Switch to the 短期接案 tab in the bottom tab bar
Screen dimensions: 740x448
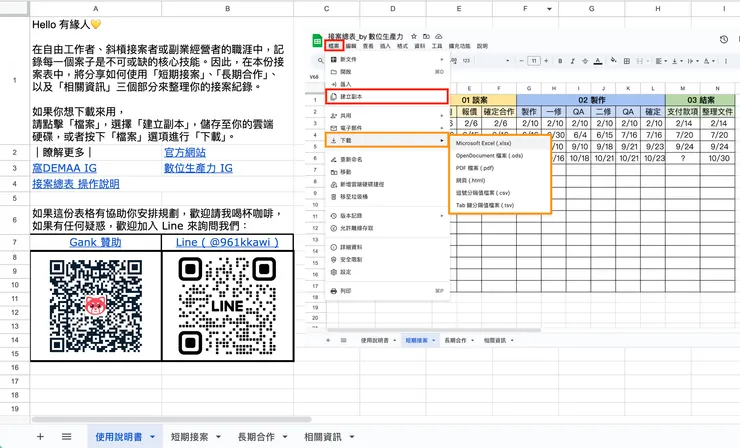189,437
